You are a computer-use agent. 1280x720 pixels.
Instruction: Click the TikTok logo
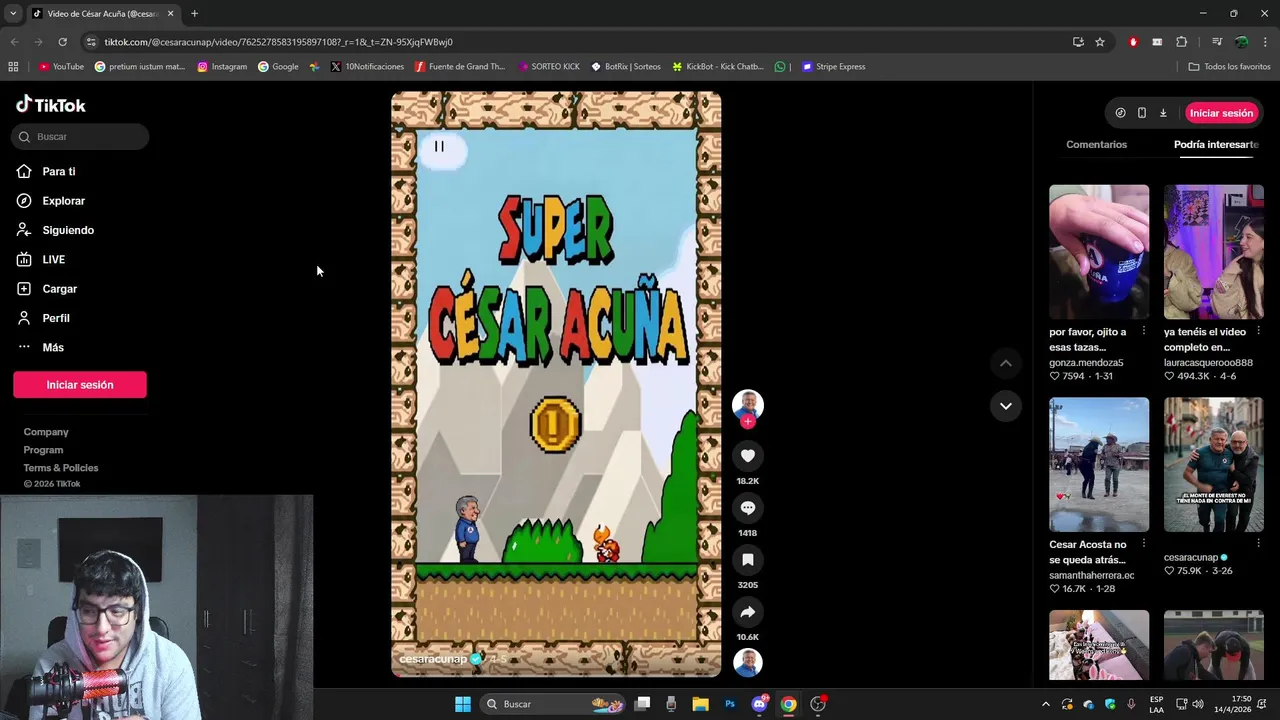point(51,105)
